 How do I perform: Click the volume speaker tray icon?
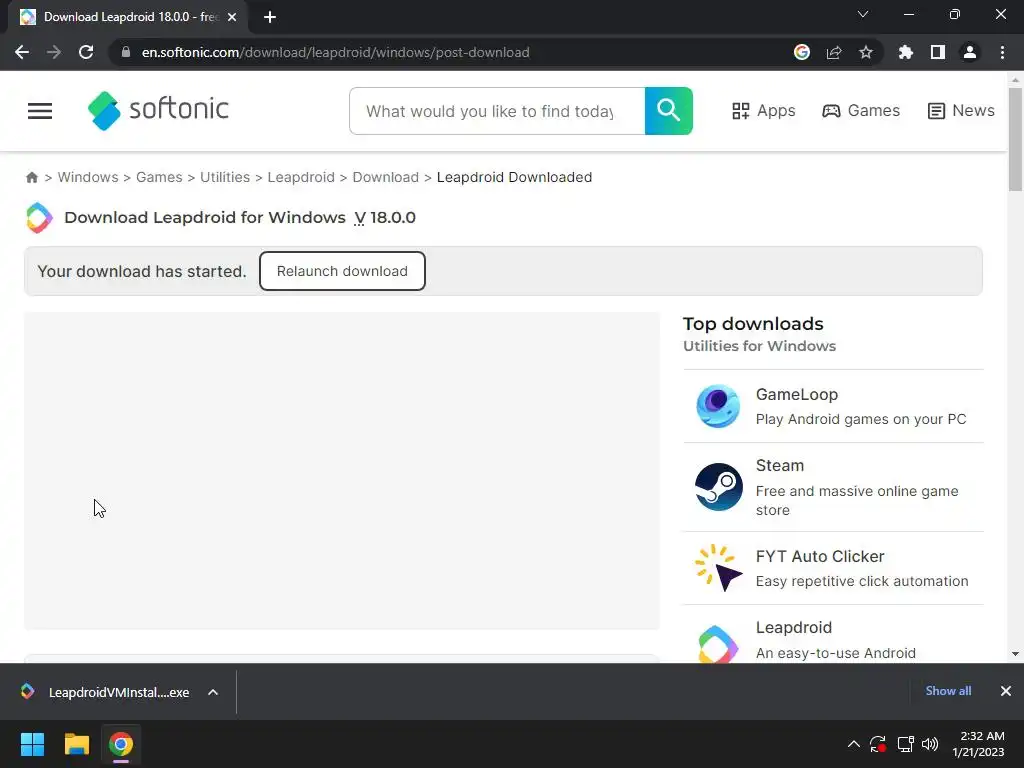[x=930, y=744]
